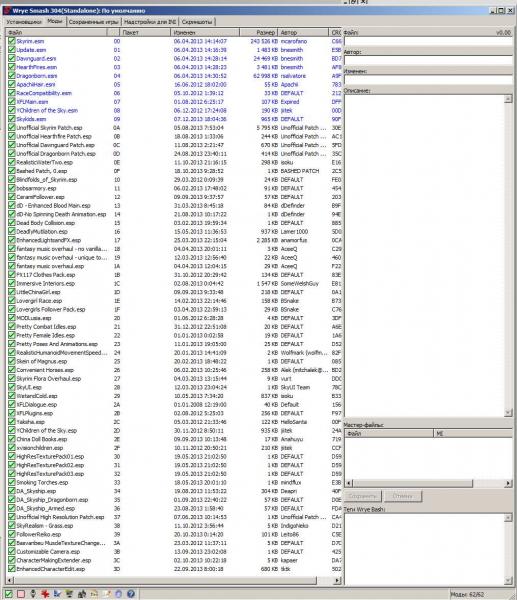
Task: Open help via the blue question mark icon
Action: tap(131, 594)
